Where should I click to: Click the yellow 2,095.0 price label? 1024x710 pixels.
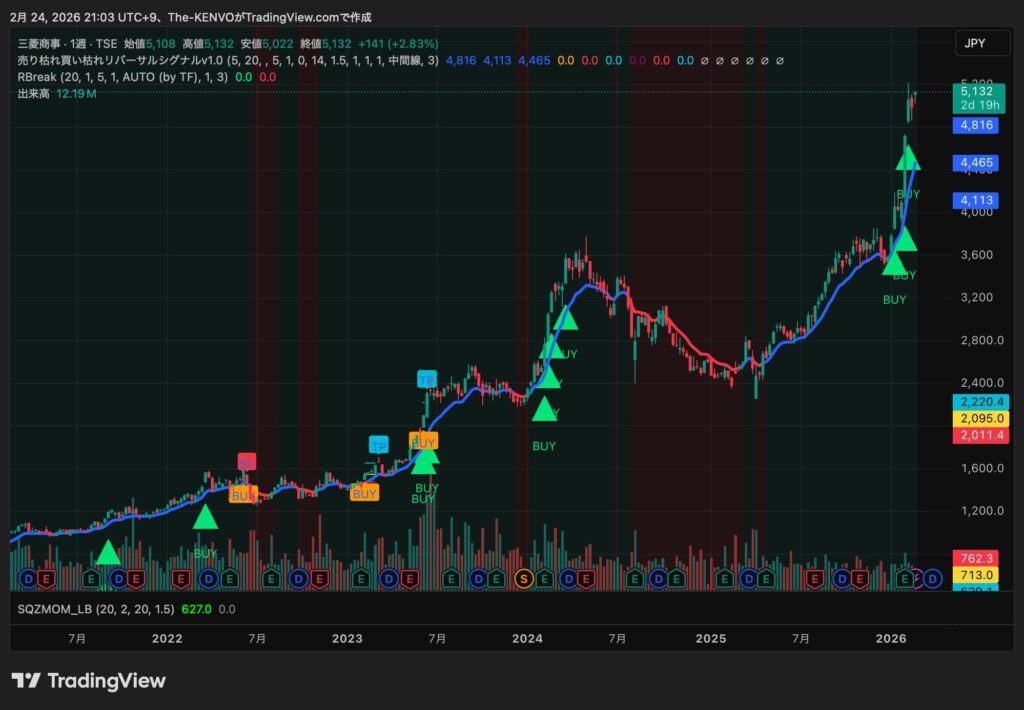tap(980, 418)
